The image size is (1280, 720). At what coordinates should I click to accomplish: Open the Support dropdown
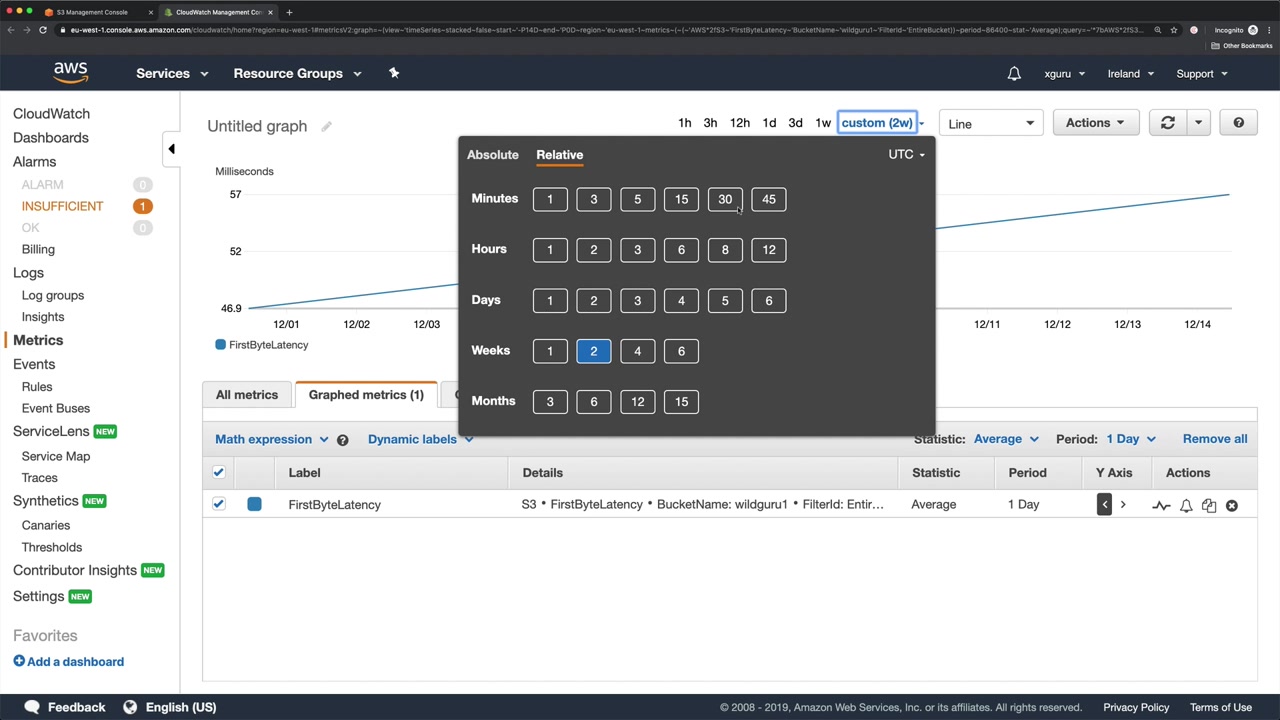click(1201, 73)
